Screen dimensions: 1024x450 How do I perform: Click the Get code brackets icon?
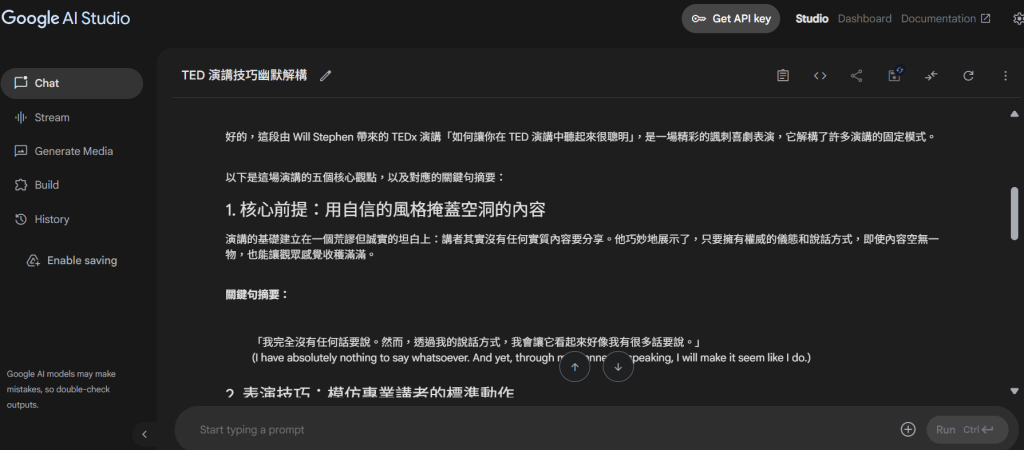pos(820,76)
